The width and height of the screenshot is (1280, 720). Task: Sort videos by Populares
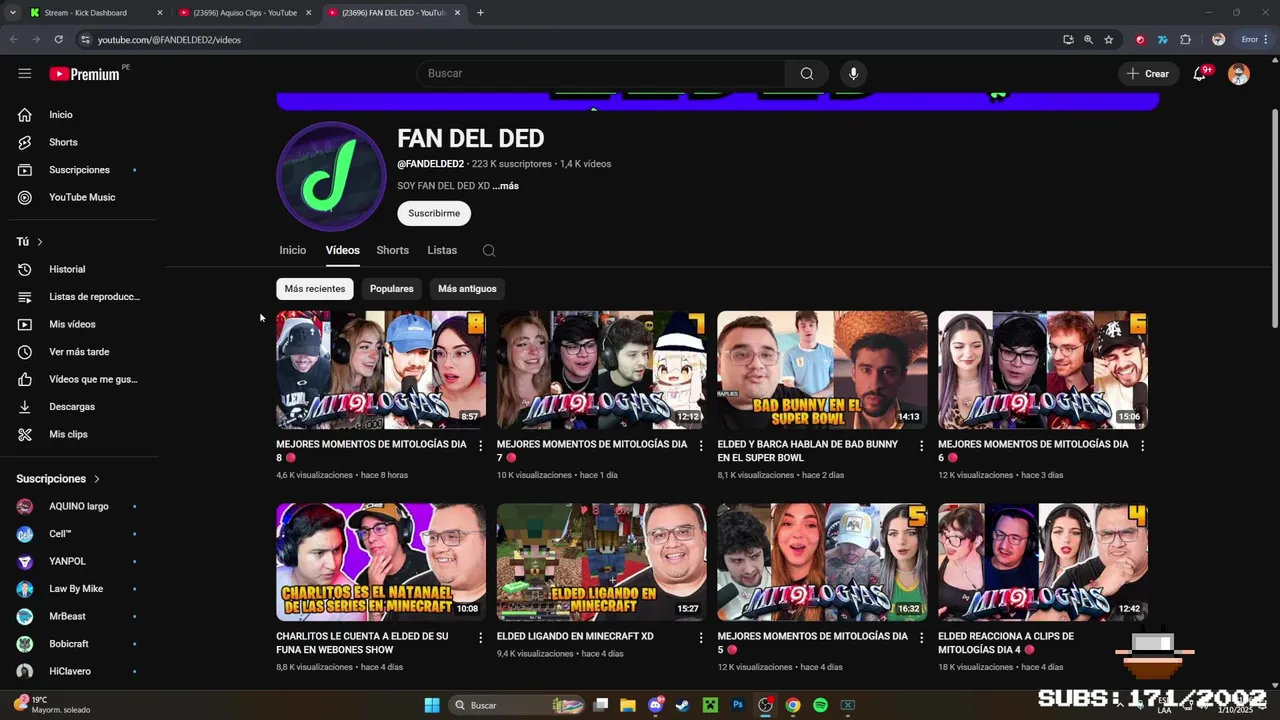(x=391, y=289)
